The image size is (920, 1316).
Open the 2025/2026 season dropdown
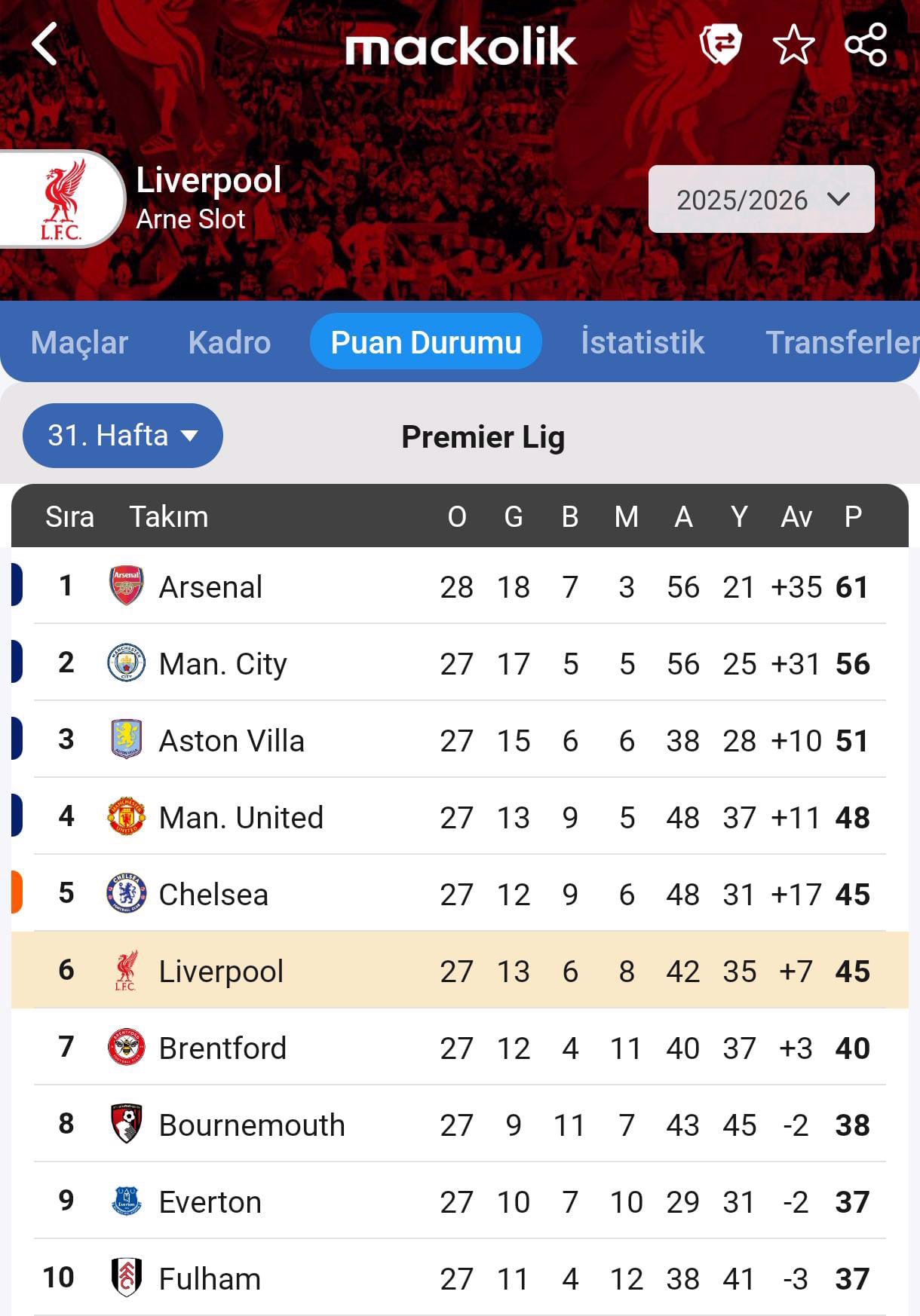coord(761,200)
